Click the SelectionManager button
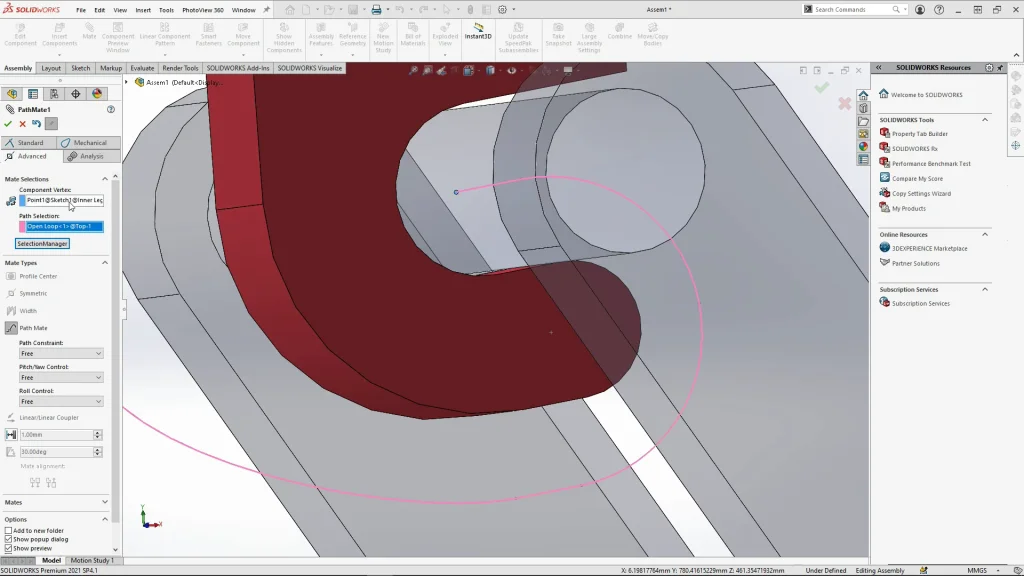Screen dimensions: 1024x576 pyautogui.click(x=42, y=244)
